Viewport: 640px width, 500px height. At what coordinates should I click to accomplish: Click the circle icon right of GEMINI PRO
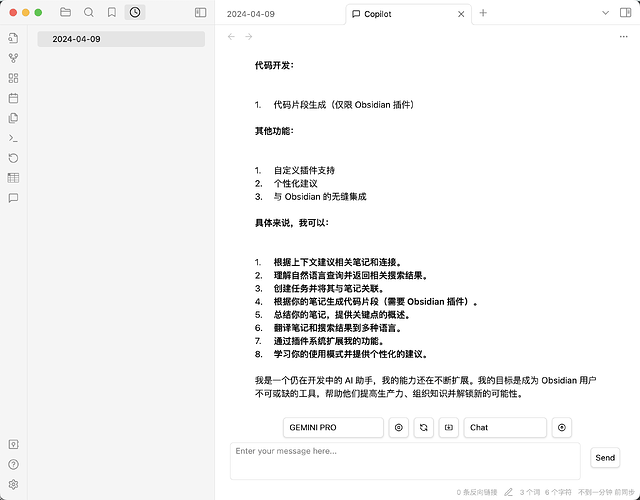(x=398, y=427)
